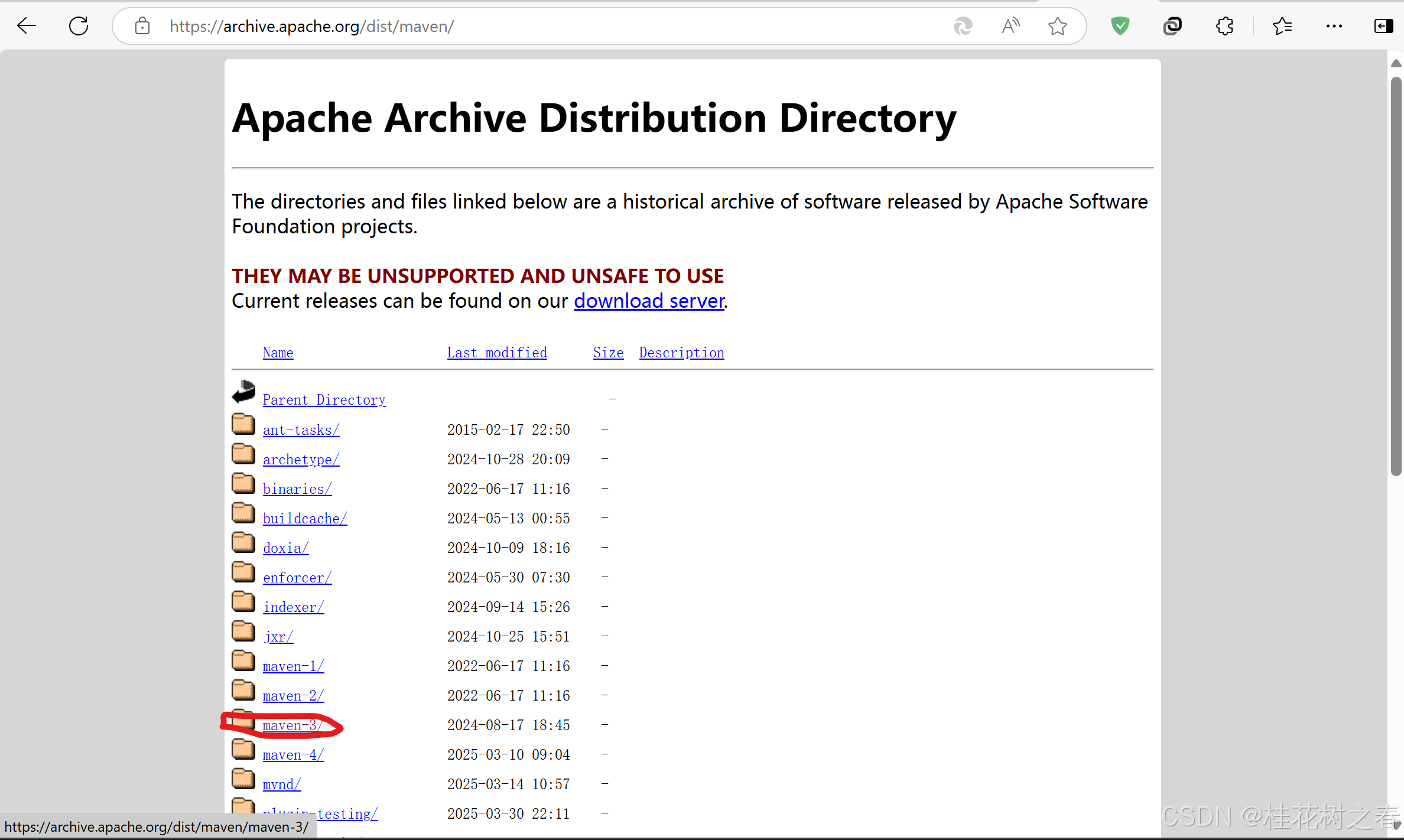This screenshot has height=840, width=1404.
Task: Click the vertical scrollbar thumb
Action: coord(1395,275)
